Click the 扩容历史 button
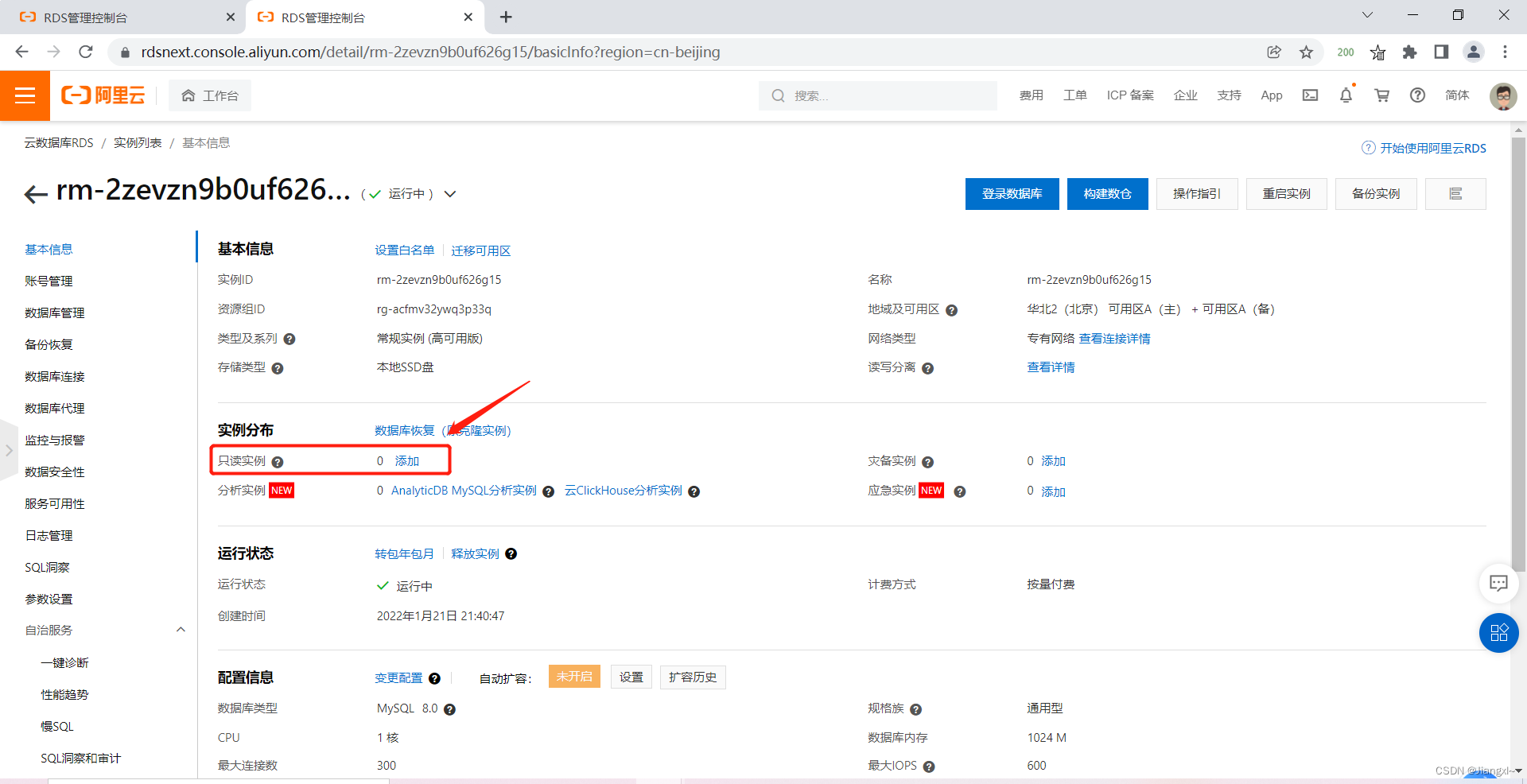Viewport: 1527px width, 784px height. click(x=693, y=677)
